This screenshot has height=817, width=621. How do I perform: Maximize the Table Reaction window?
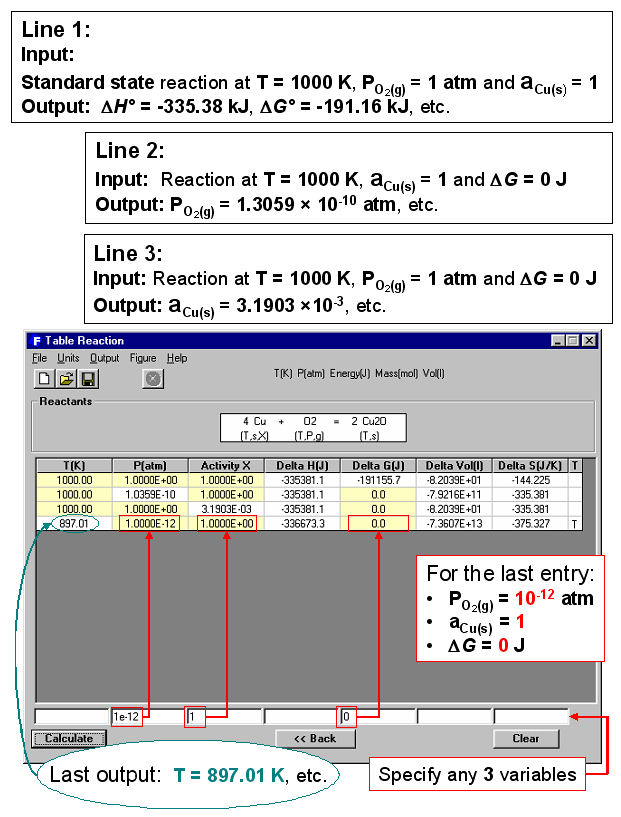[x=574, y=341]
